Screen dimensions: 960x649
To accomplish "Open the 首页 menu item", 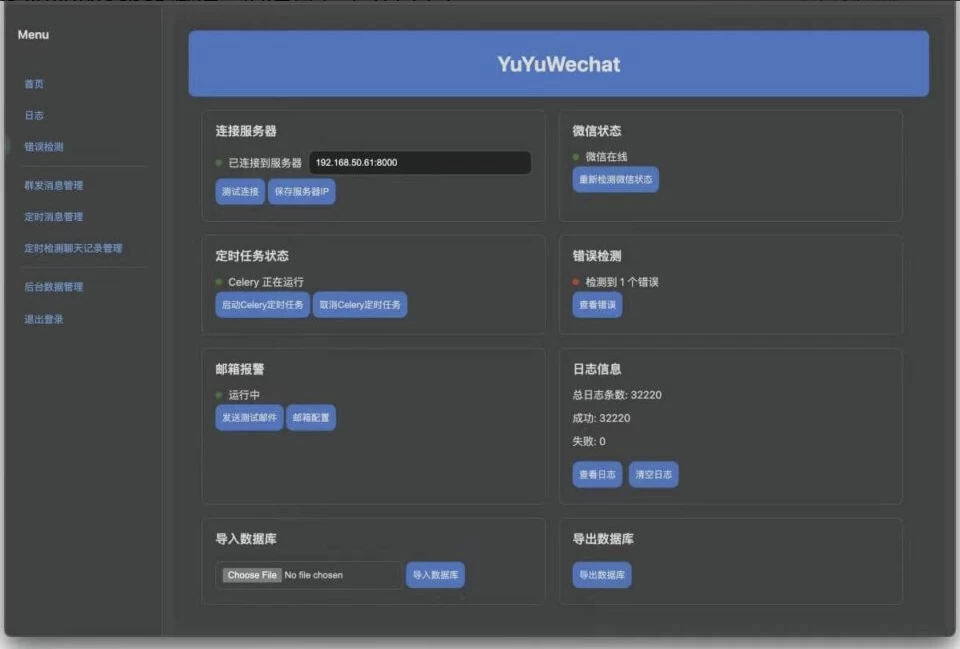I will pos(34,84).
